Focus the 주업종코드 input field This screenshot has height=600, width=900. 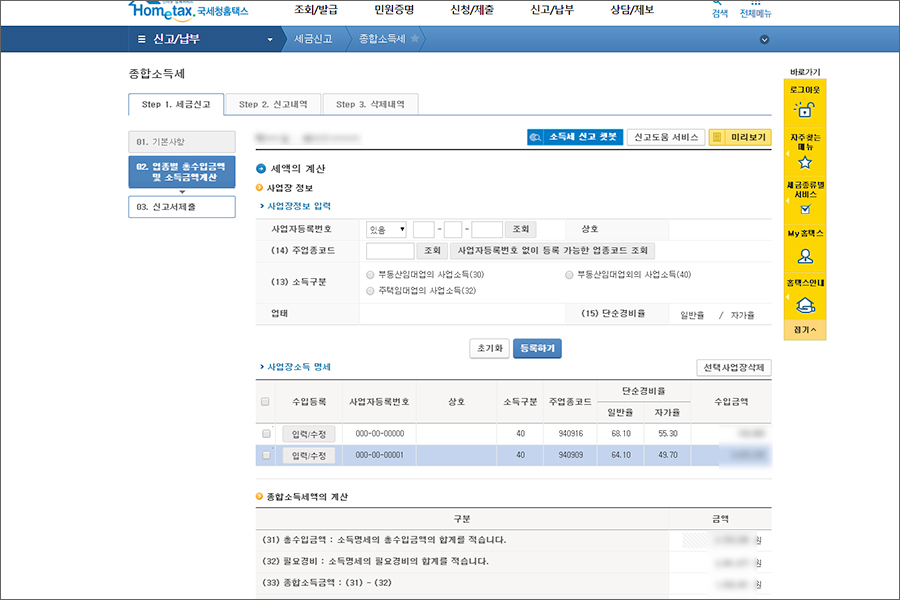point(390,250)
